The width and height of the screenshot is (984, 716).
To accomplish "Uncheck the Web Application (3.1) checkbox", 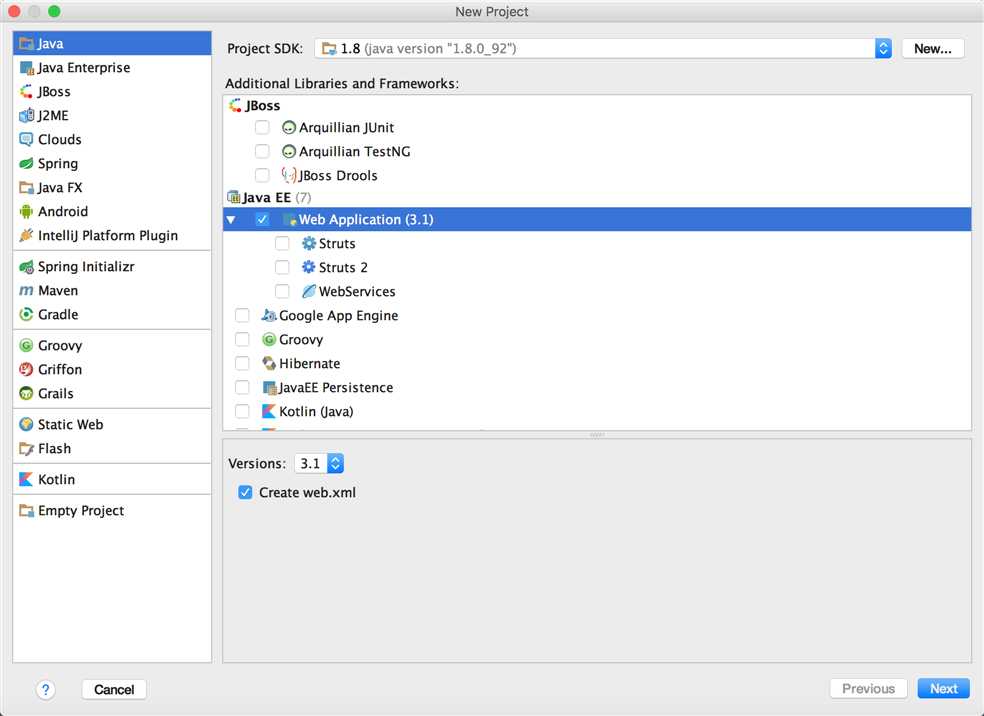I will [262, 220].
